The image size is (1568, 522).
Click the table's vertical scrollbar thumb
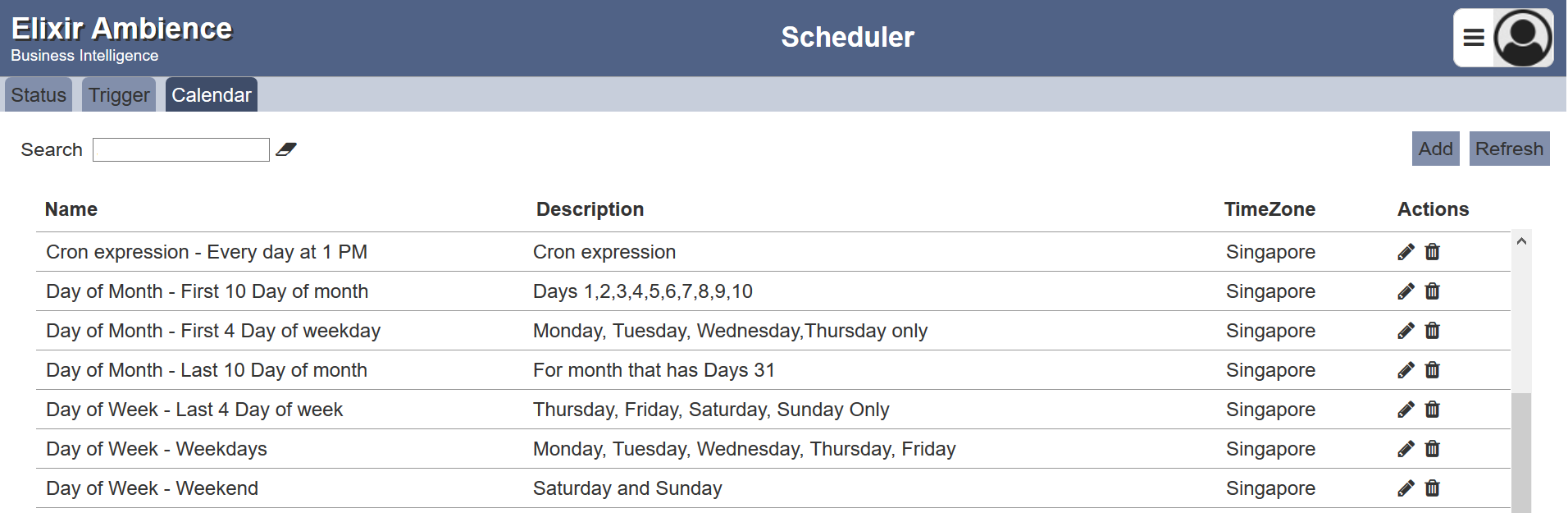pyautogui.click(x=1521, y=453)
